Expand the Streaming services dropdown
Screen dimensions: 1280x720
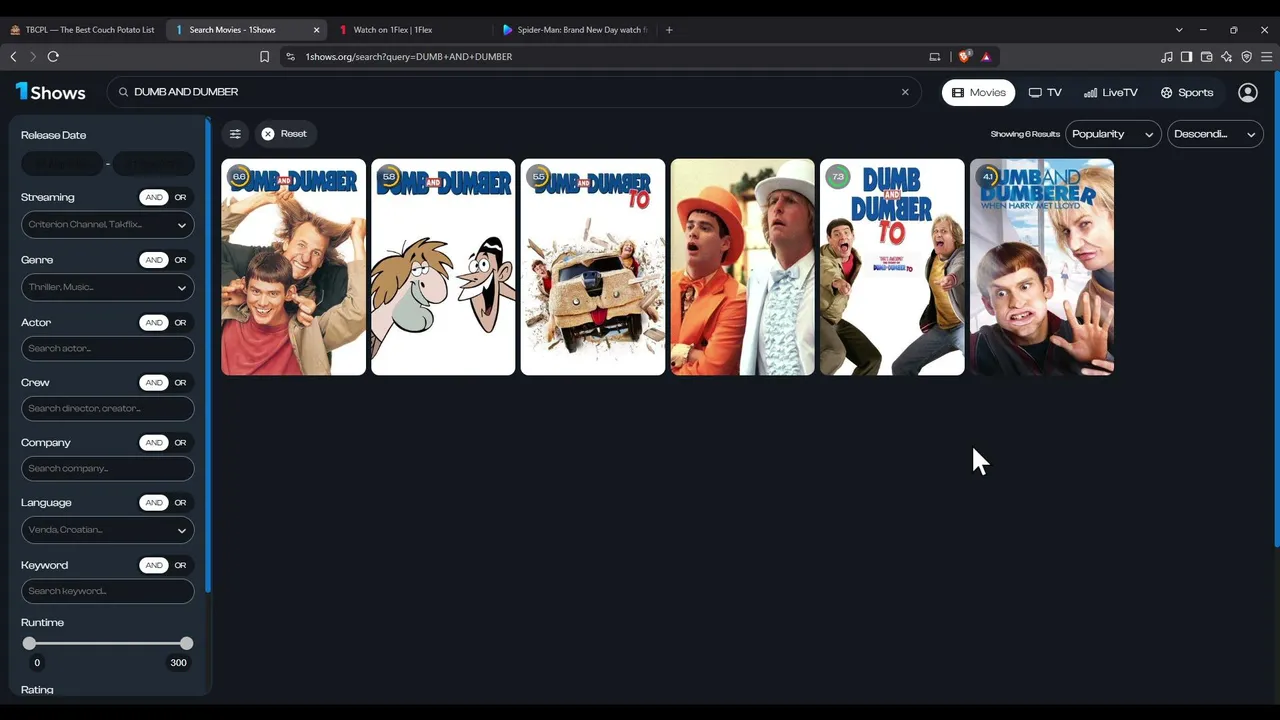pos(108,225)
